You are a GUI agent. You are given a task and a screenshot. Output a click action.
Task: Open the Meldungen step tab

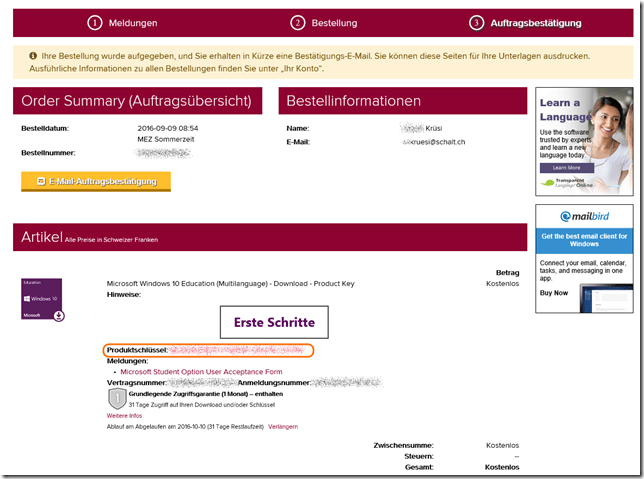122,23
